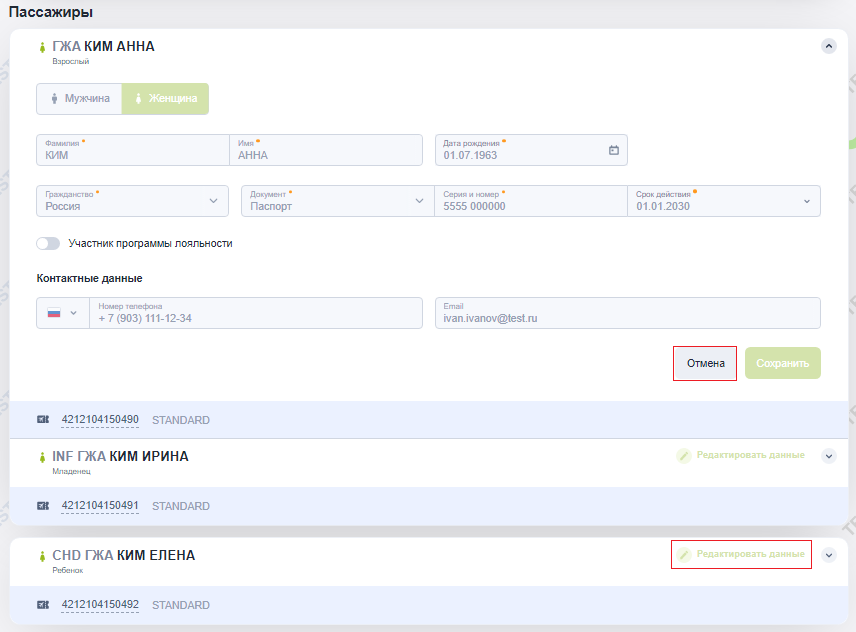Open the Гражданство dropdown
The width and height of the screenshot is (856, 632).
click(132, 201)
